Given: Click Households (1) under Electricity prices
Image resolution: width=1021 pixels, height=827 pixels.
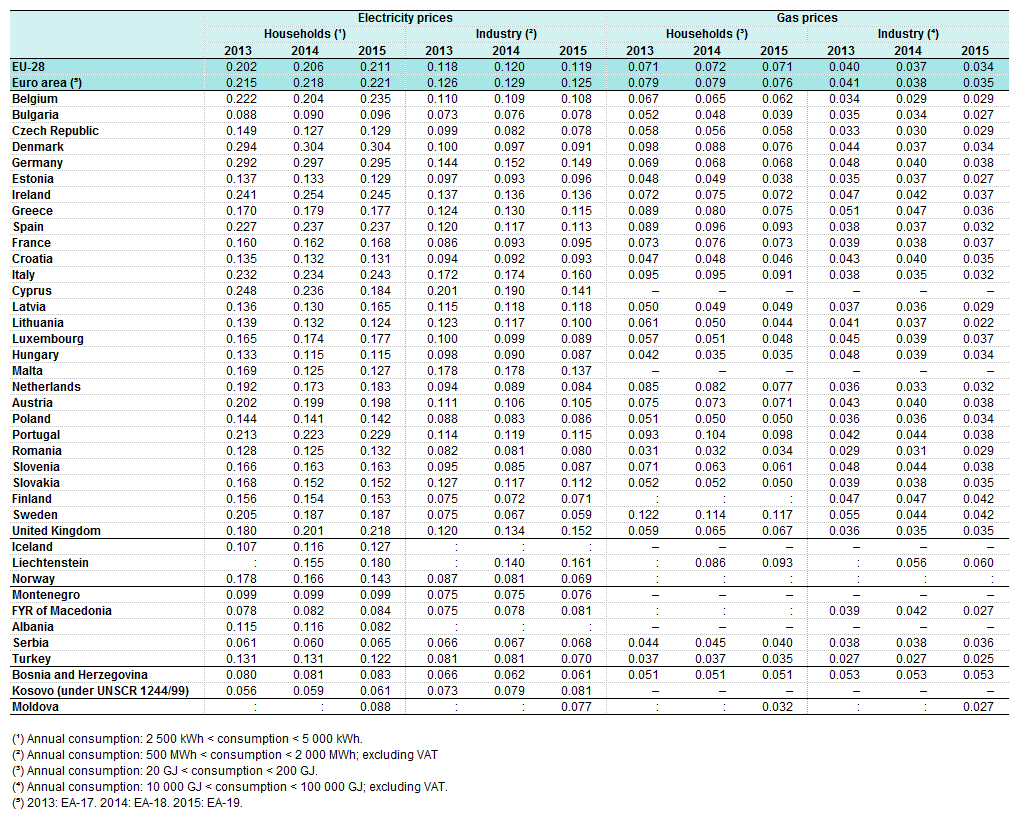Looking at the screenshot, I should (x=305, y=34).
